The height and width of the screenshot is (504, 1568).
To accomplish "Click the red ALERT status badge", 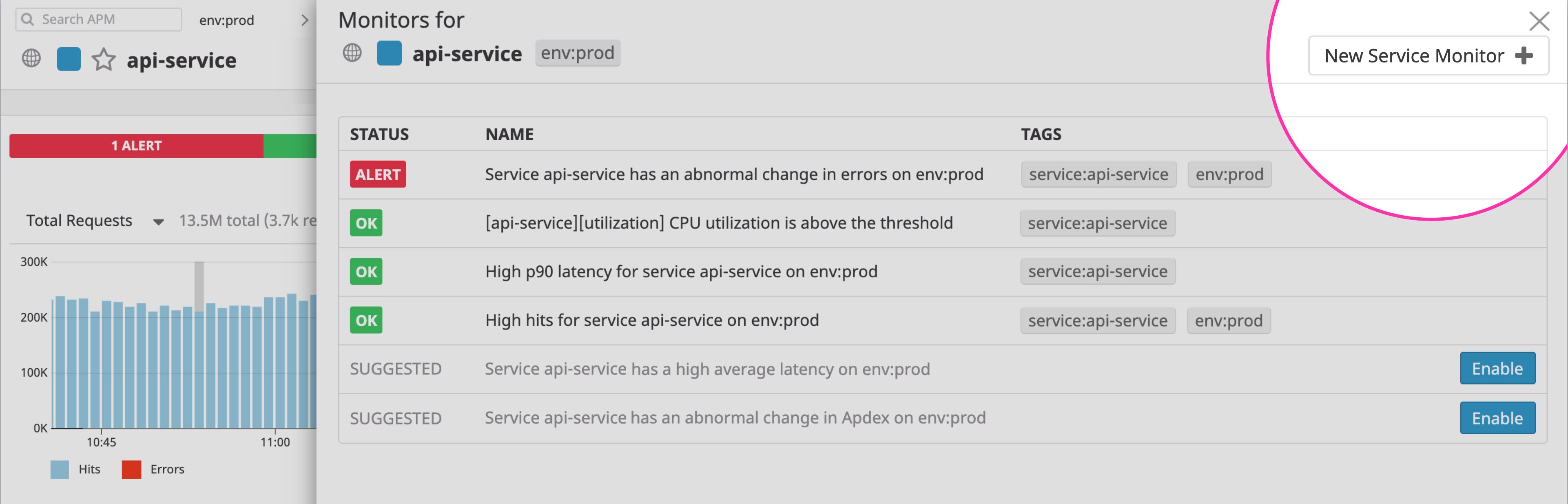I will click(x=377, y=174).
